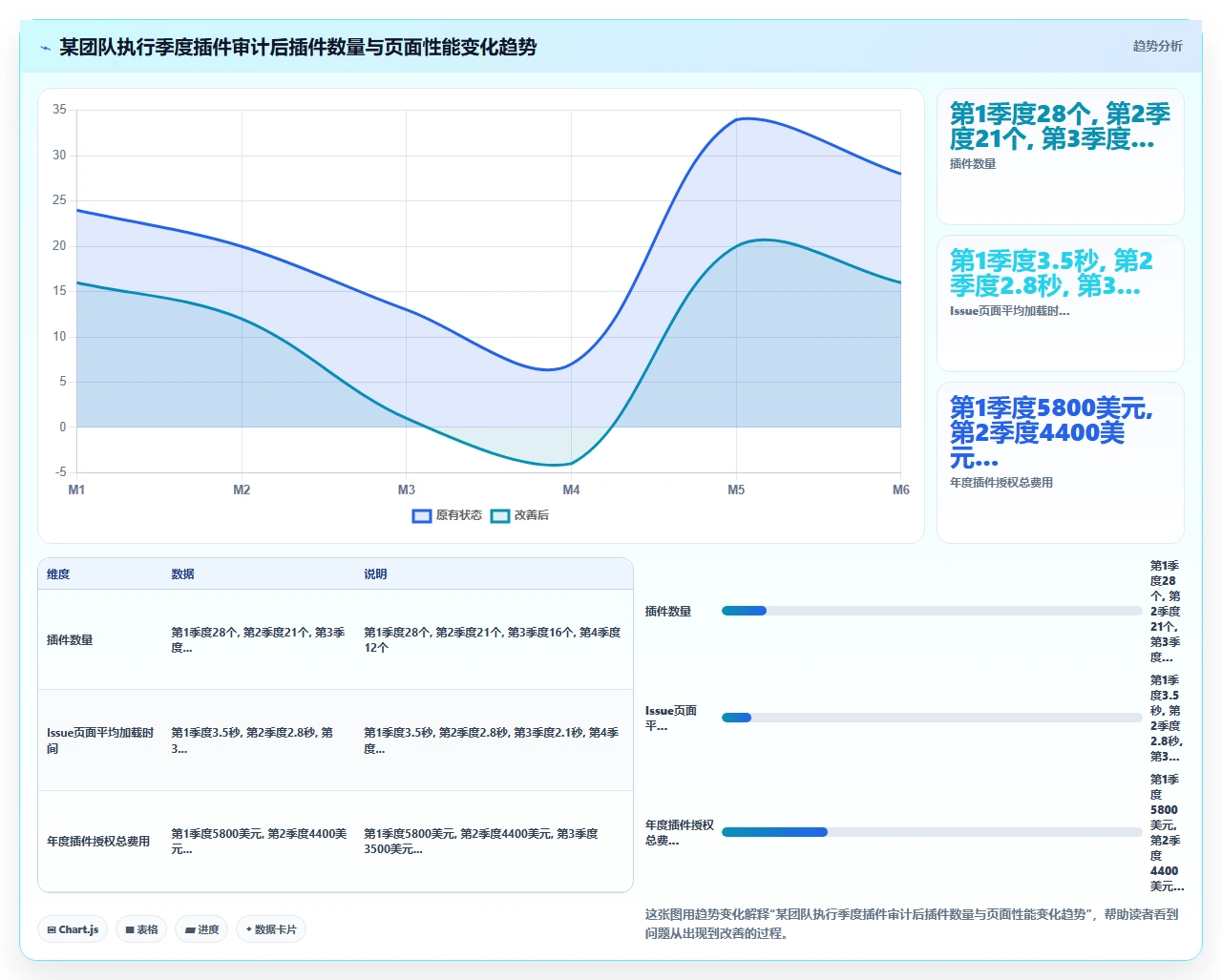
Task: Click the 年度插件授权总费… progress row label
Action: (x=680, y=833)
